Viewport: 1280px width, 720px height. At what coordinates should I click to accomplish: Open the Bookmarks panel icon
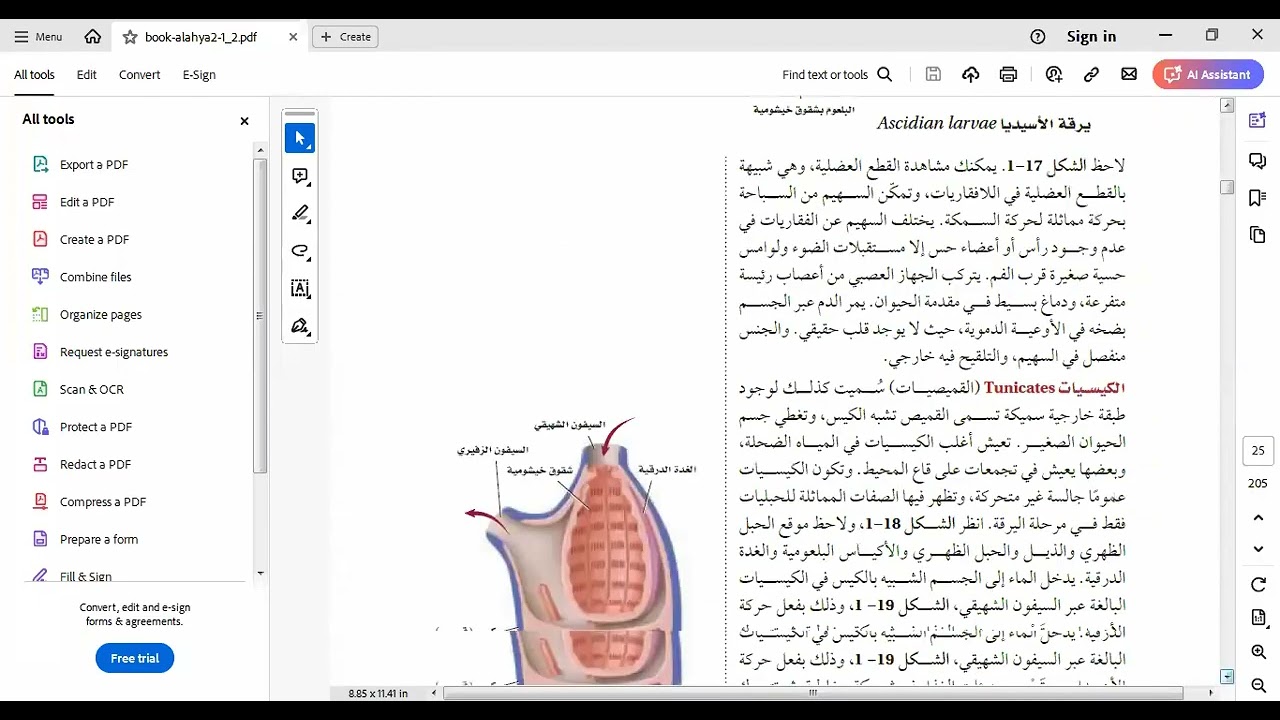point(1258,198)
